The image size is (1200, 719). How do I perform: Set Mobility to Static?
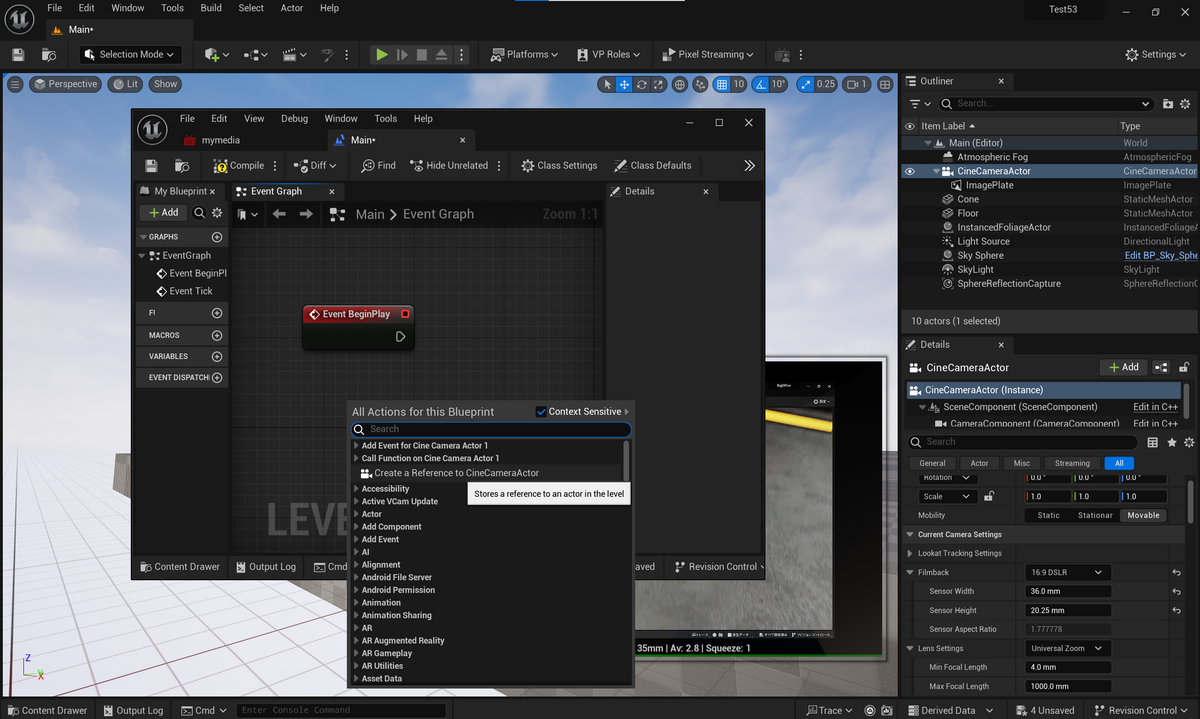click(x=1049, y=515)
